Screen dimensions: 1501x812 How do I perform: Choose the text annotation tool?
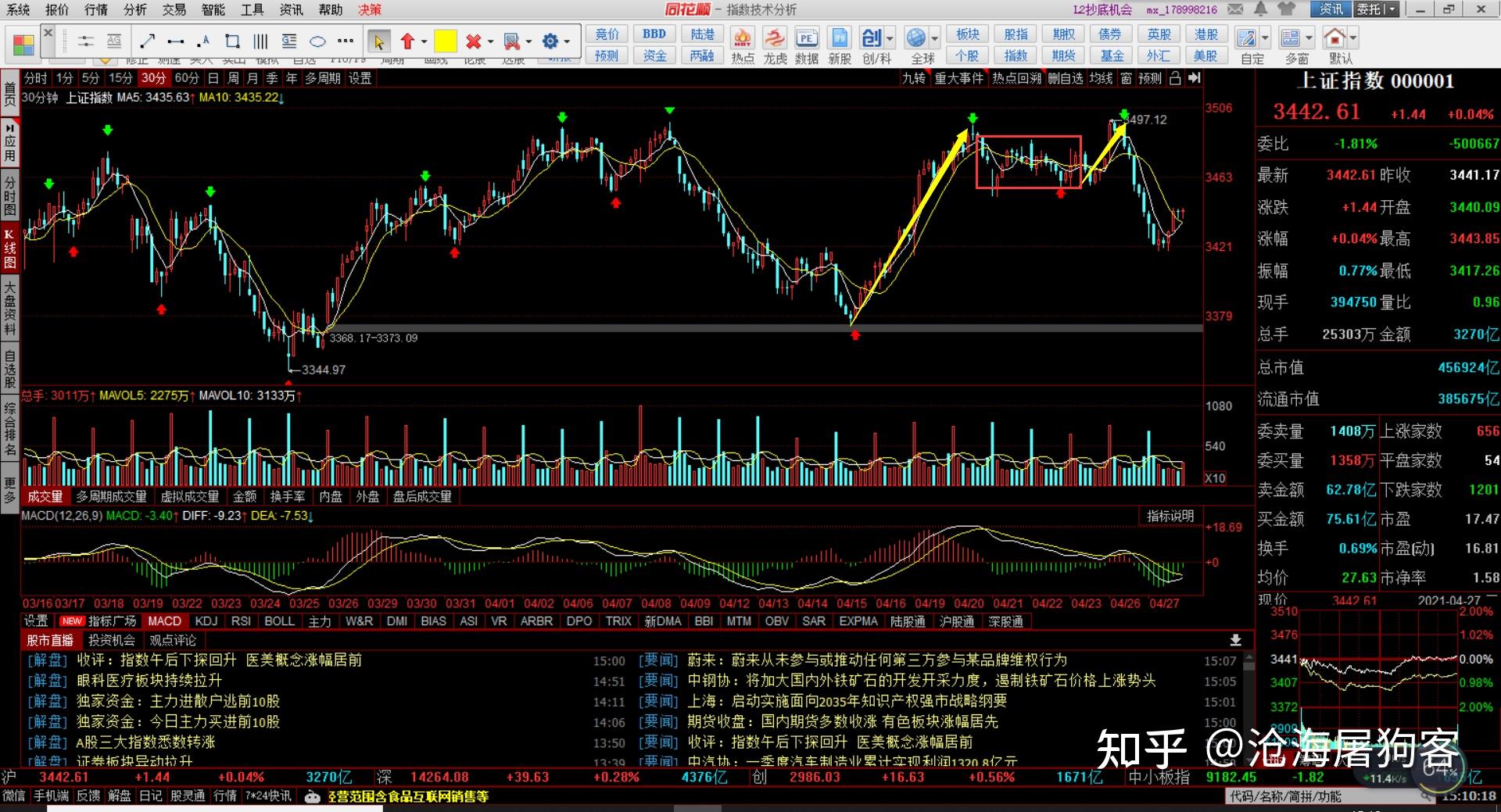204,41
